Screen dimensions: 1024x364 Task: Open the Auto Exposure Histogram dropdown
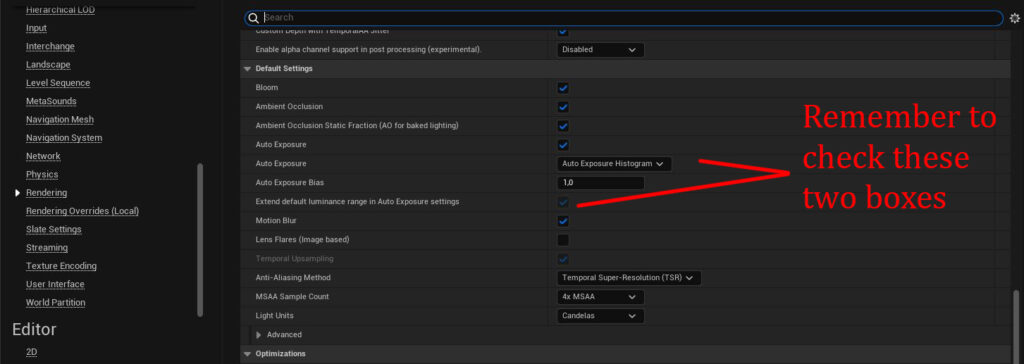point(614,163)
